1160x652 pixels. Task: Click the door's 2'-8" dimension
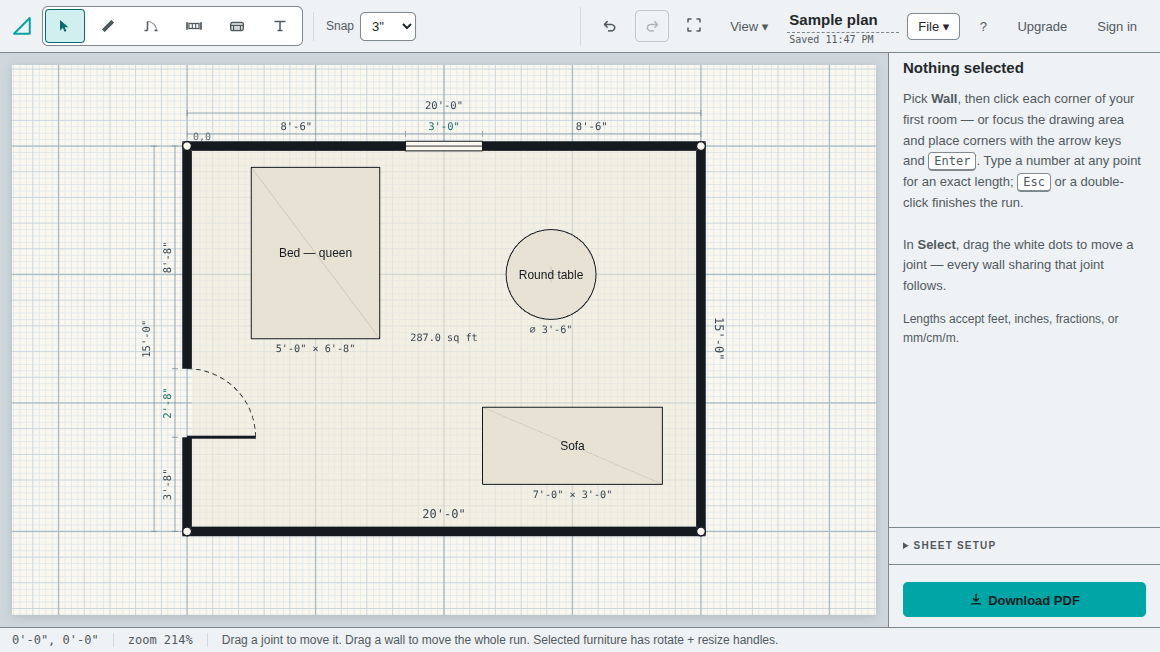click(167, 403)
